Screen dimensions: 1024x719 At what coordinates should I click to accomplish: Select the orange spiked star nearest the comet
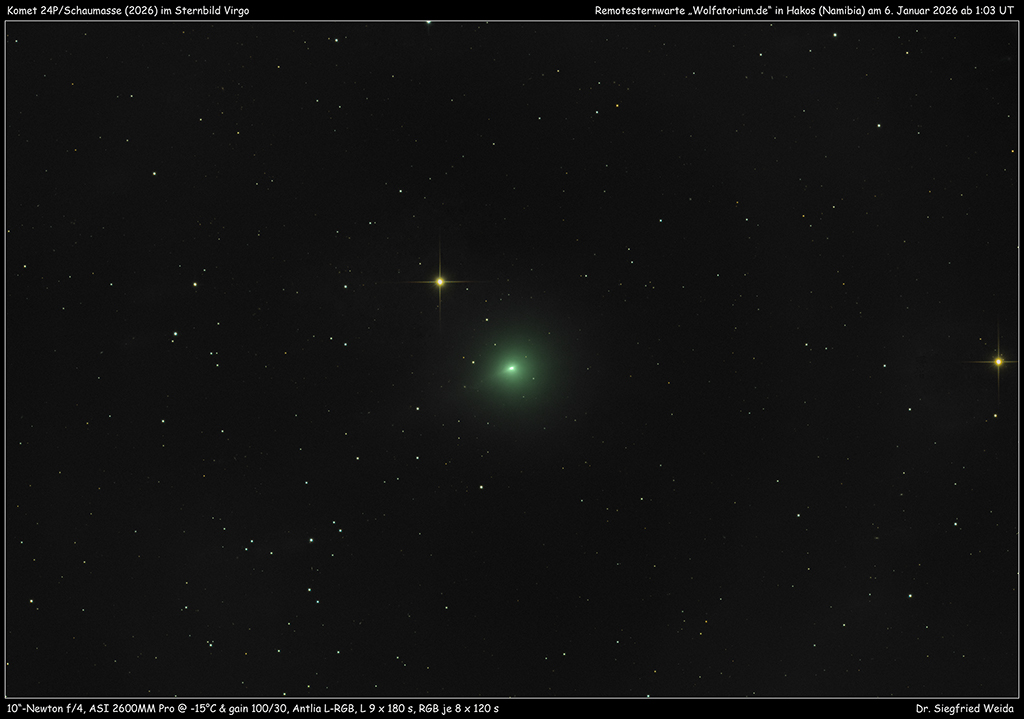point(439,281)
